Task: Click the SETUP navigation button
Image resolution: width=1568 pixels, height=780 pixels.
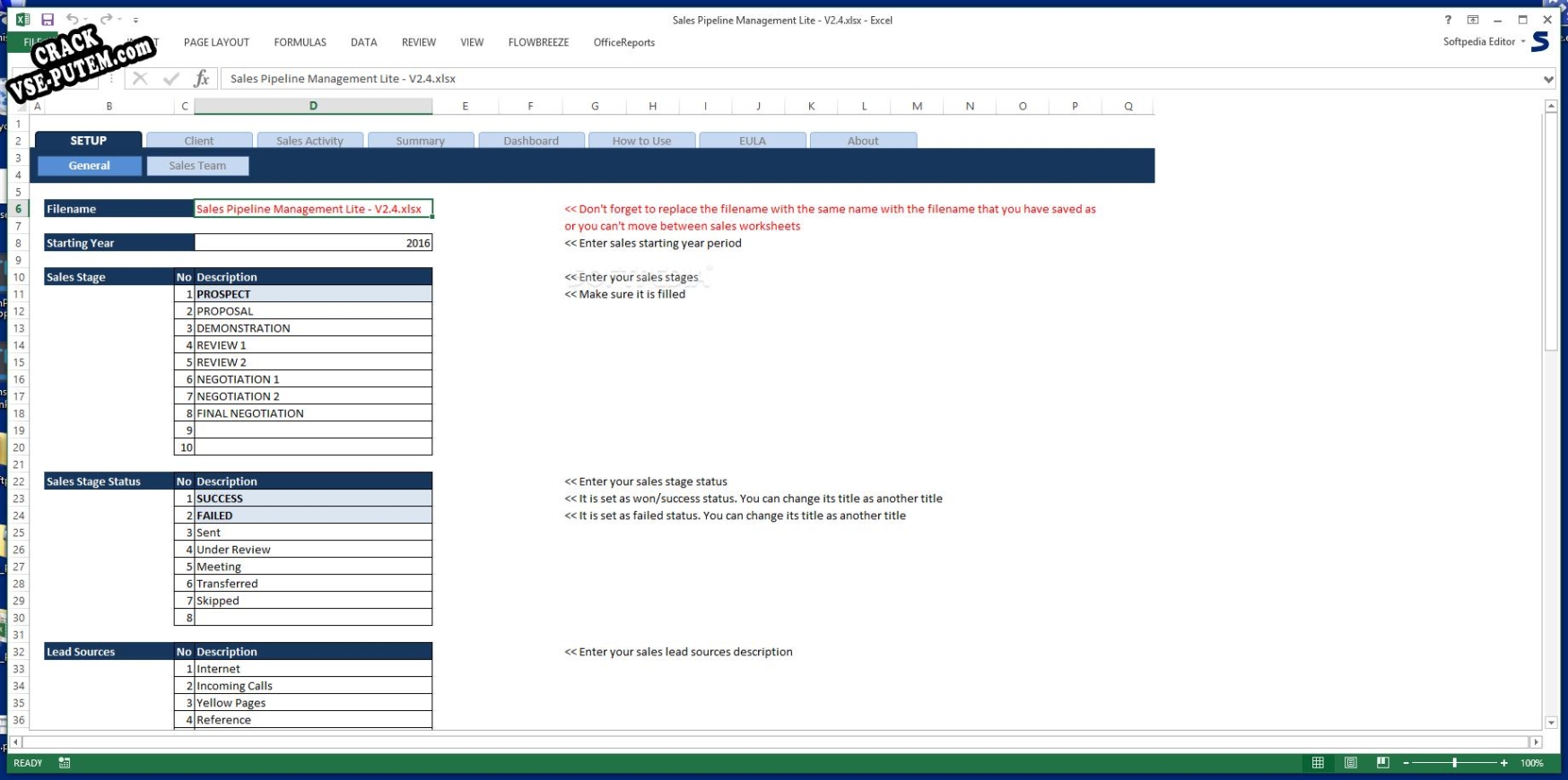Action: tap(88, 140)
